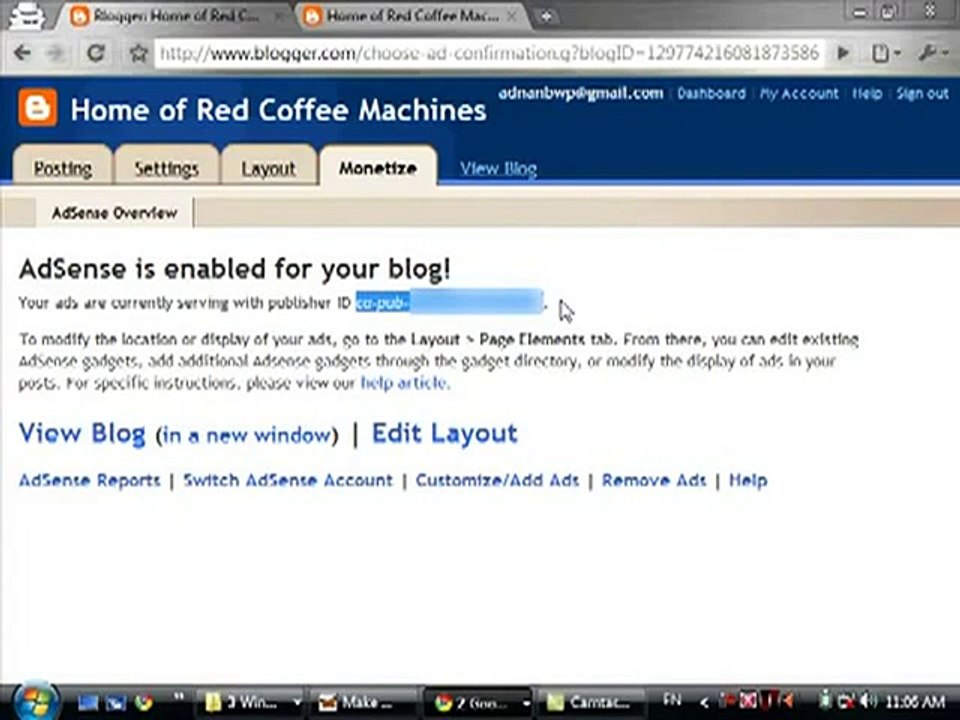Open the '3 Win...' taskbar group

pyautogui.click(x=244, y=702)
